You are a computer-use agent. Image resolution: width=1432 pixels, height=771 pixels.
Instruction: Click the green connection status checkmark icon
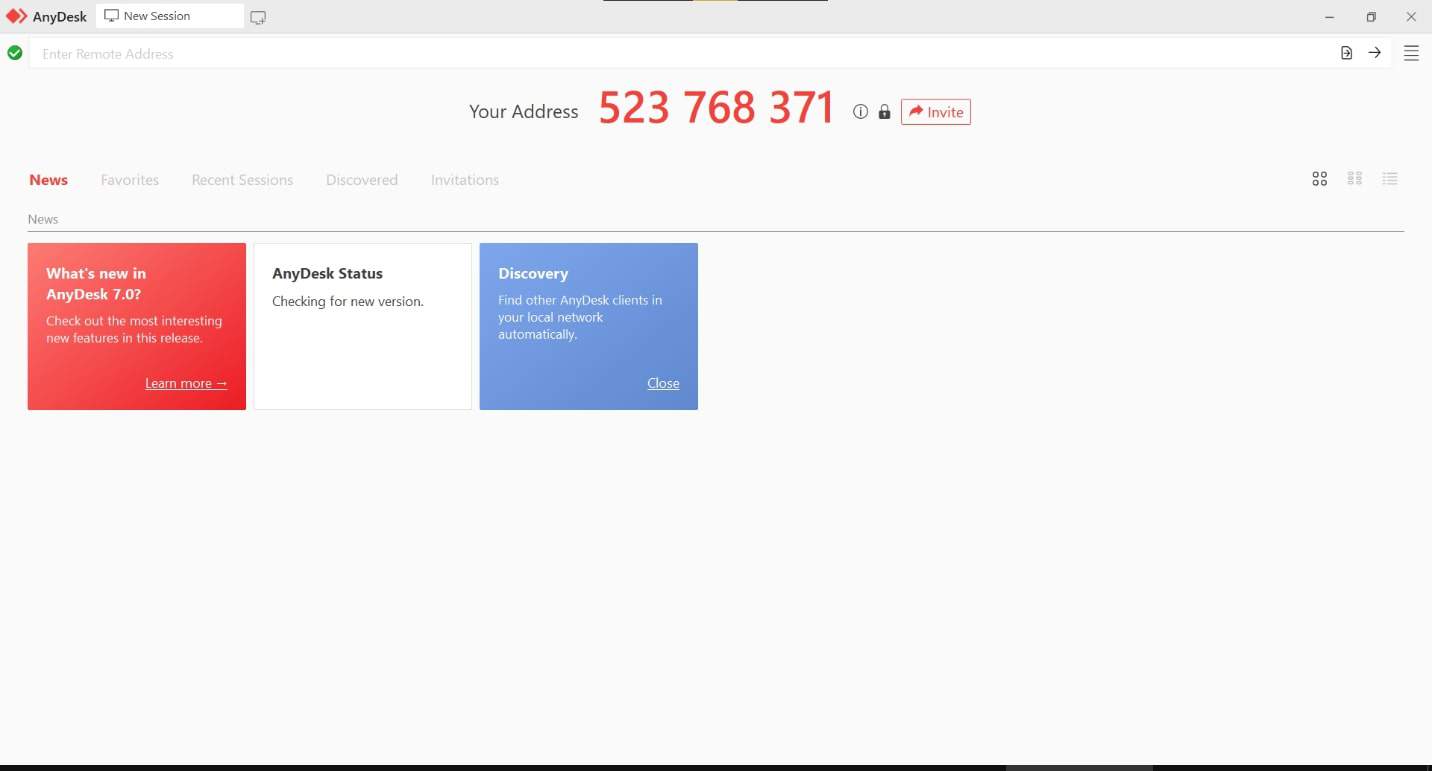click(x=15, y=53)
